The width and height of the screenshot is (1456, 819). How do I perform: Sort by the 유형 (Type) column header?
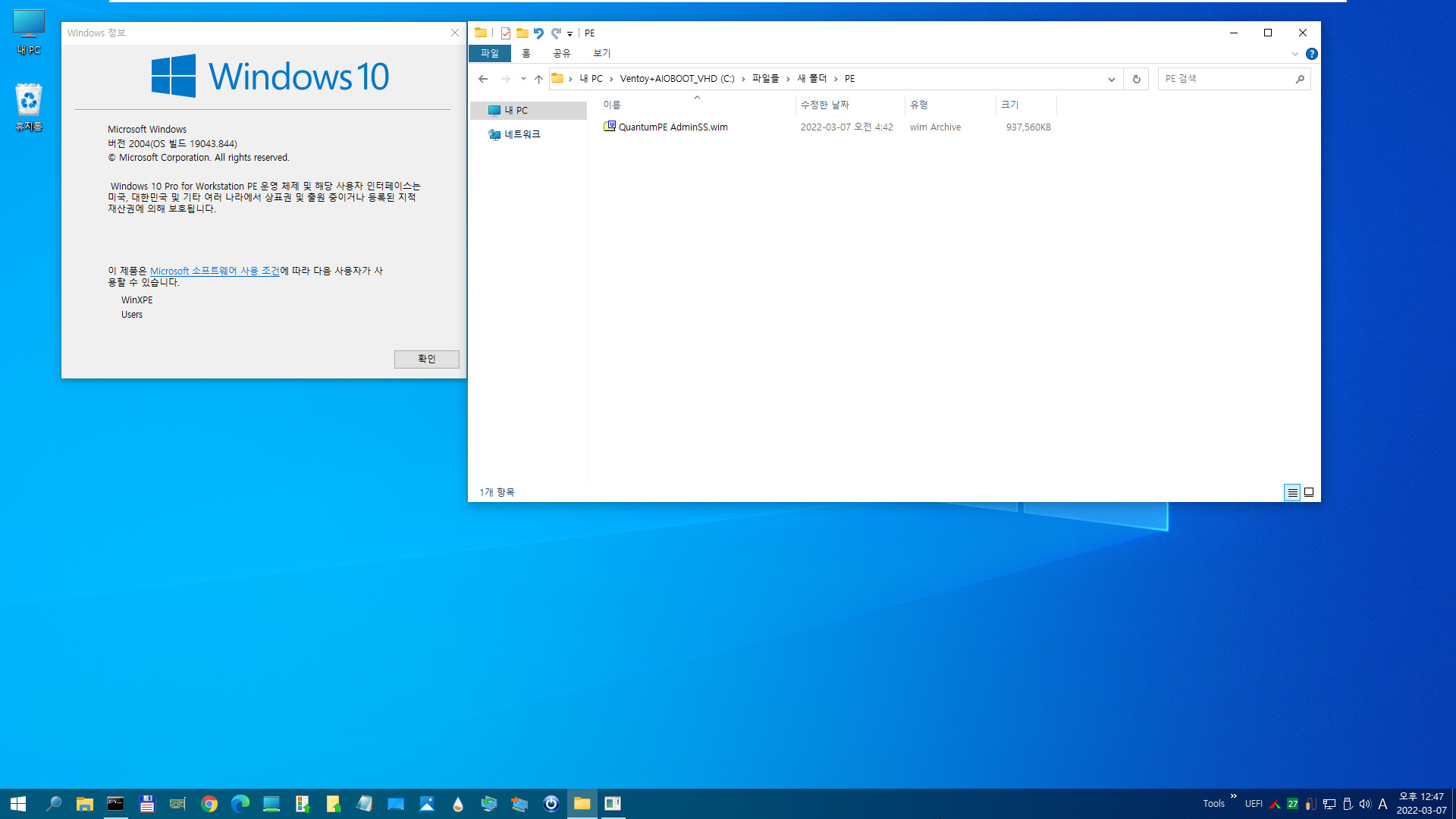pyautogui.click(x=950, y=105)
